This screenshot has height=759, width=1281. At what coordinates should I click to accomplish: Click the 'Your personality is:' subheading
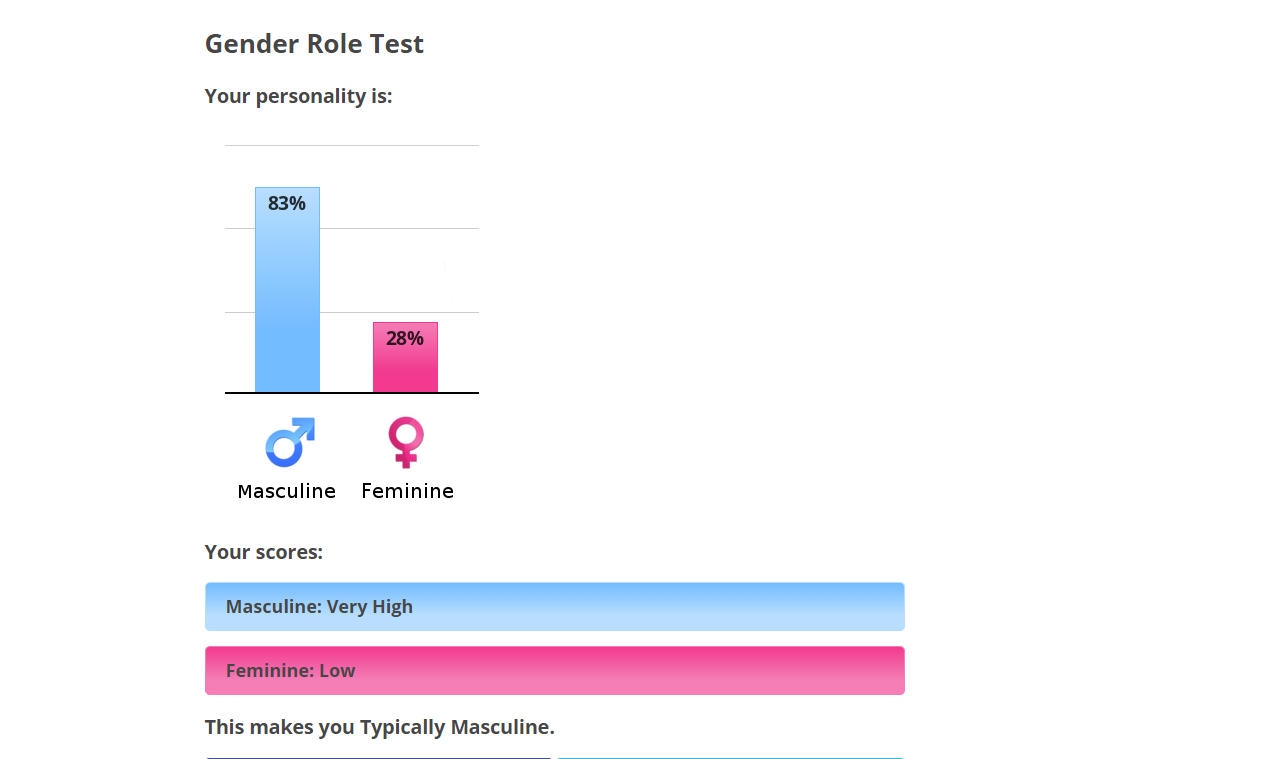pos(299,96)
